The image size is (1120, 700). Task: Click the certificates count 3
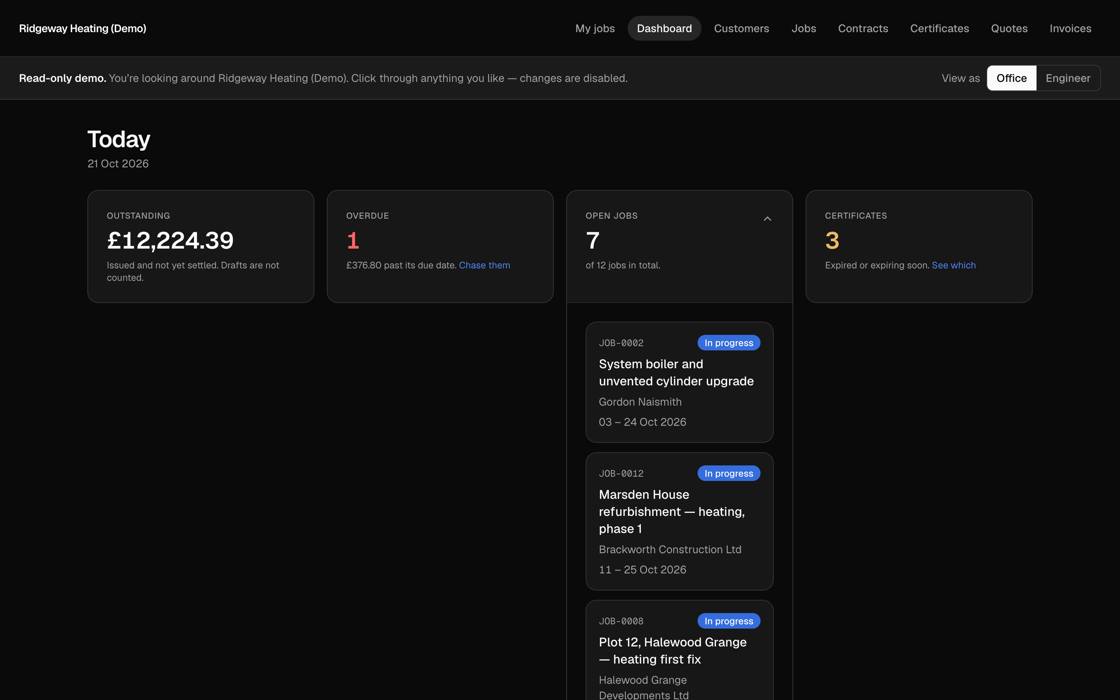(x=832, y=240)
